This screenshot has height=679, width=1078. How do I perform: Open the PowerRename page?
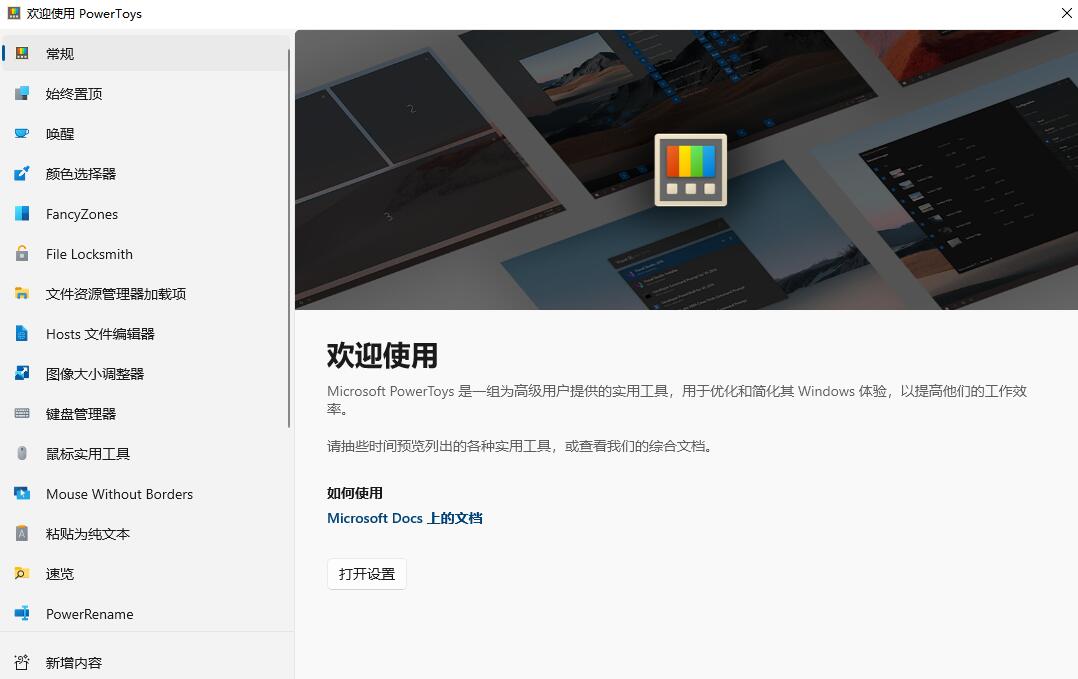tap(145, 614)
